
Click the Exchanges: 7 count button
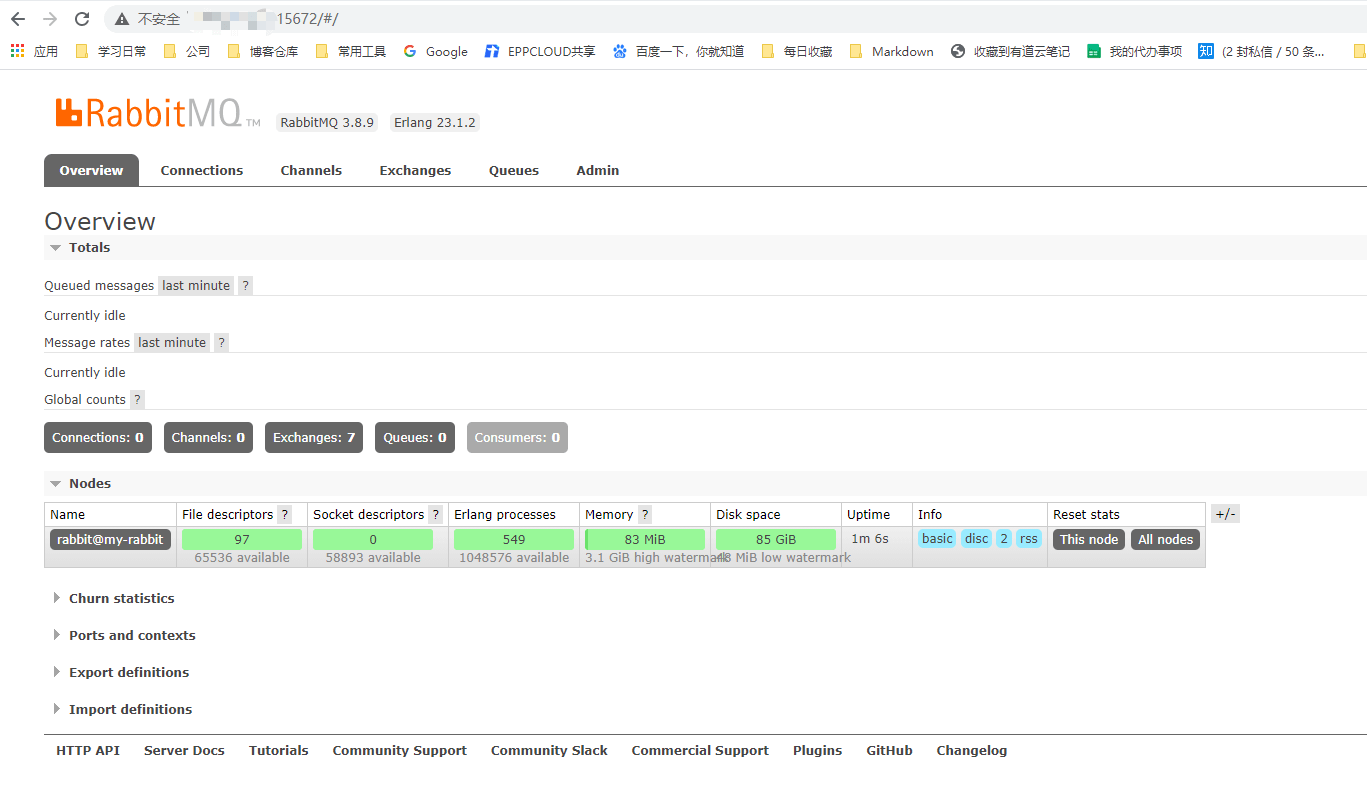point(314,437)
